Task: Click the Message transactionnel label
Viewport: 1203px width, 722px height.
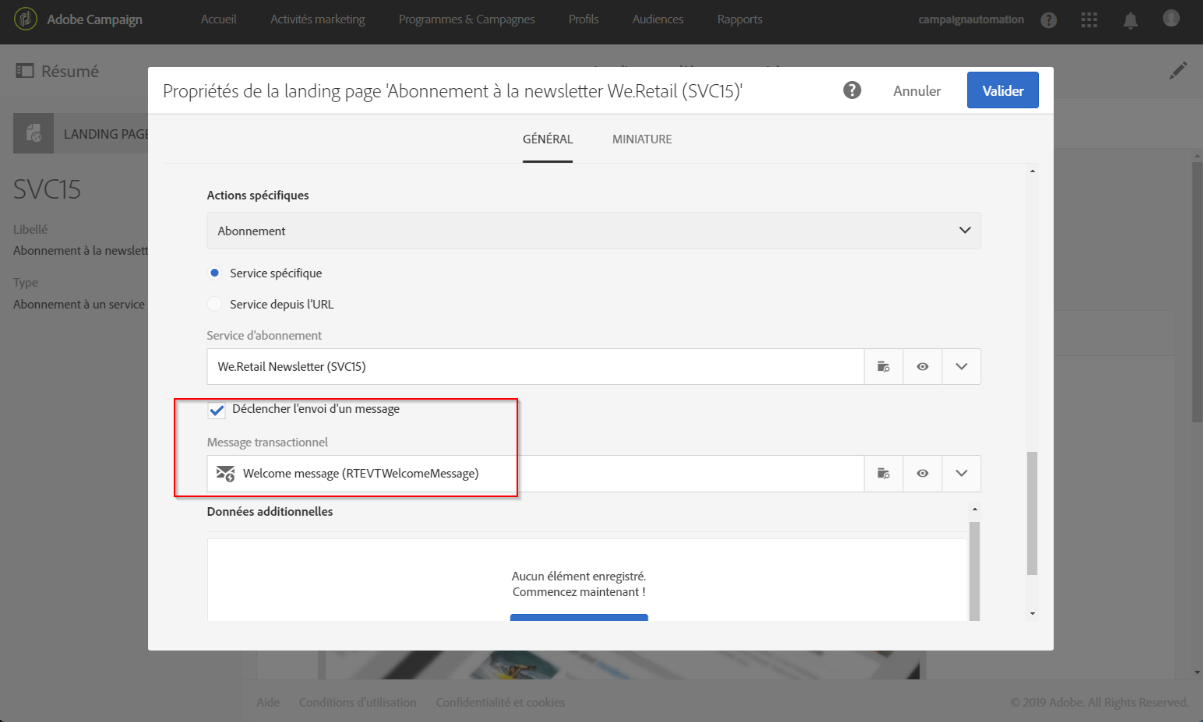Action: (x=267, y=442)
